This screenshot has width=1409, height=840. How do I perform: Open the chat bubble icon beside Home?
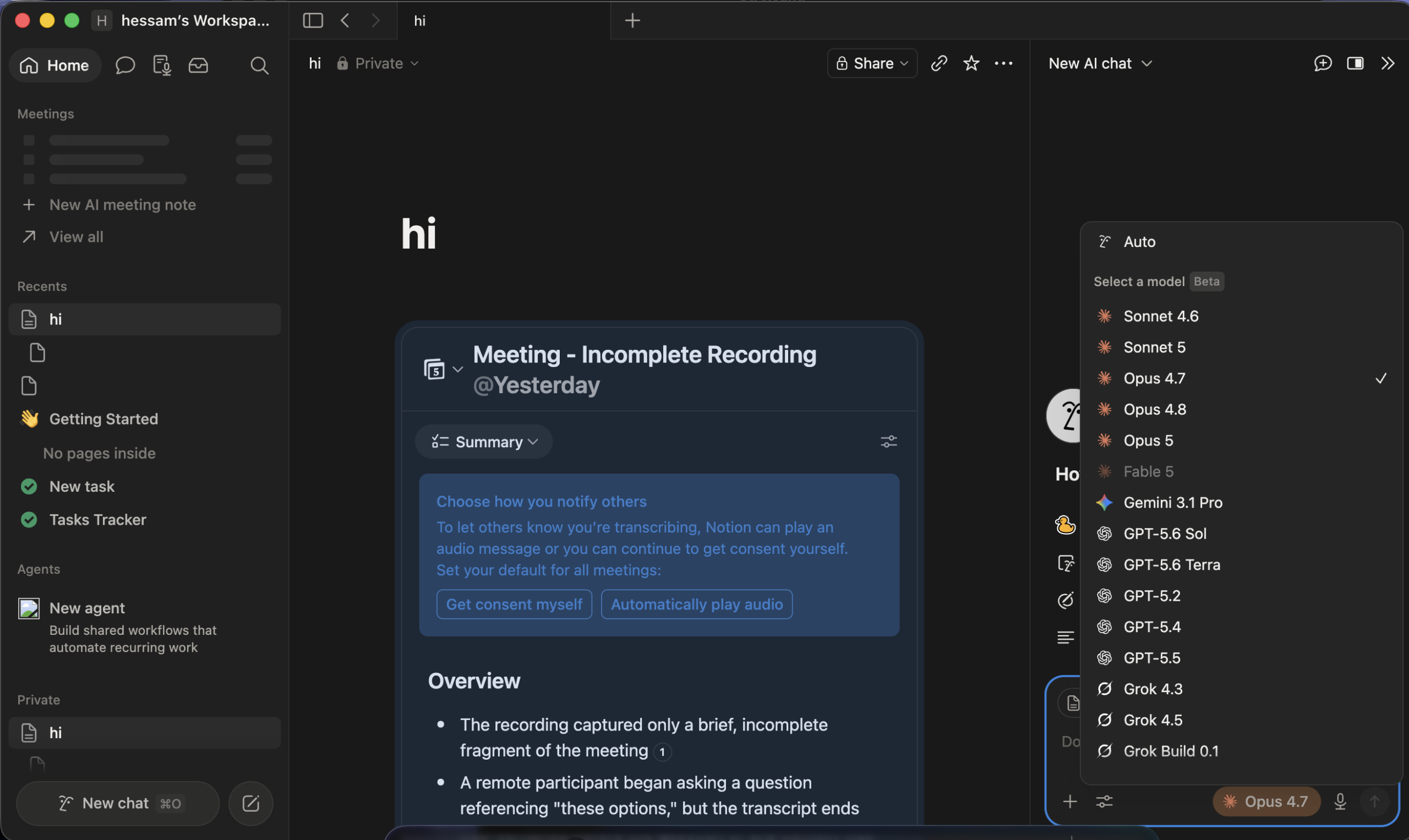coord(125,65)
